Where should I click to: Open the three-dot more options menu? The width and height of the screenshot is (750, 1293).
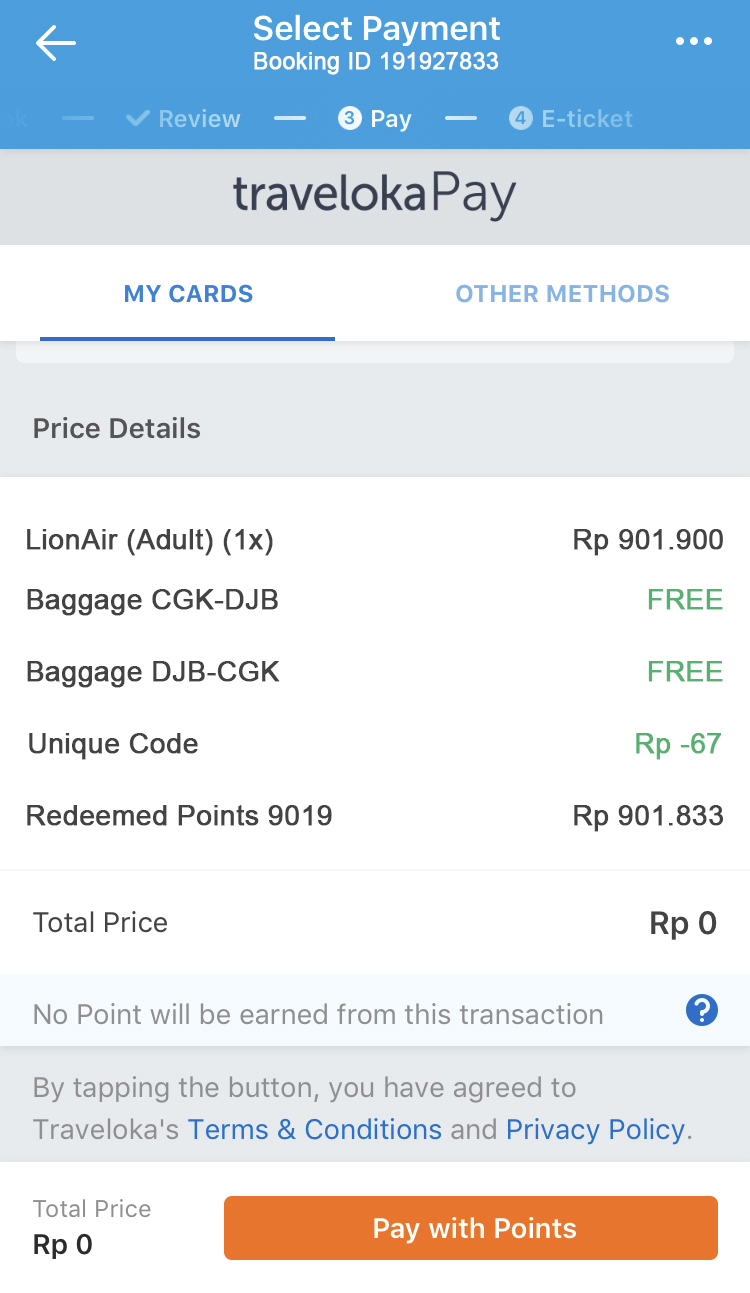click(x=693, y=42)
